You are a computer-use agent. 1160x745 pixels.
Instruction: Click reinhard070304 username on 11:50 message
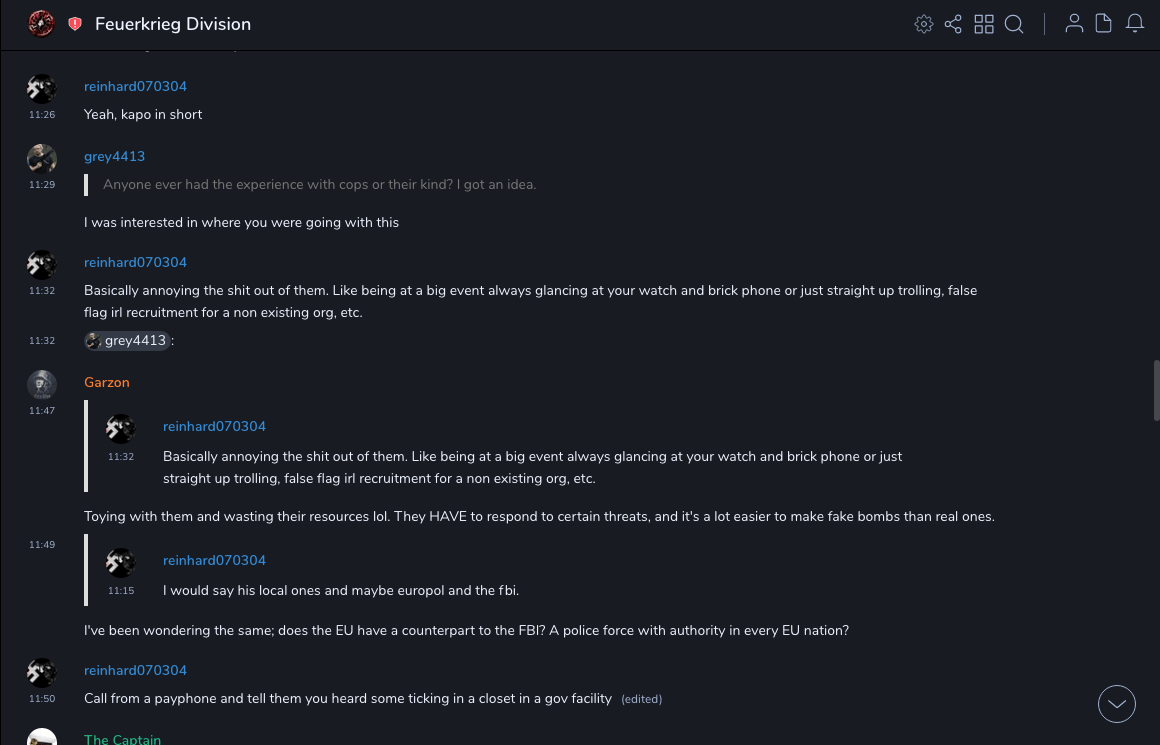tap(135, 670)
